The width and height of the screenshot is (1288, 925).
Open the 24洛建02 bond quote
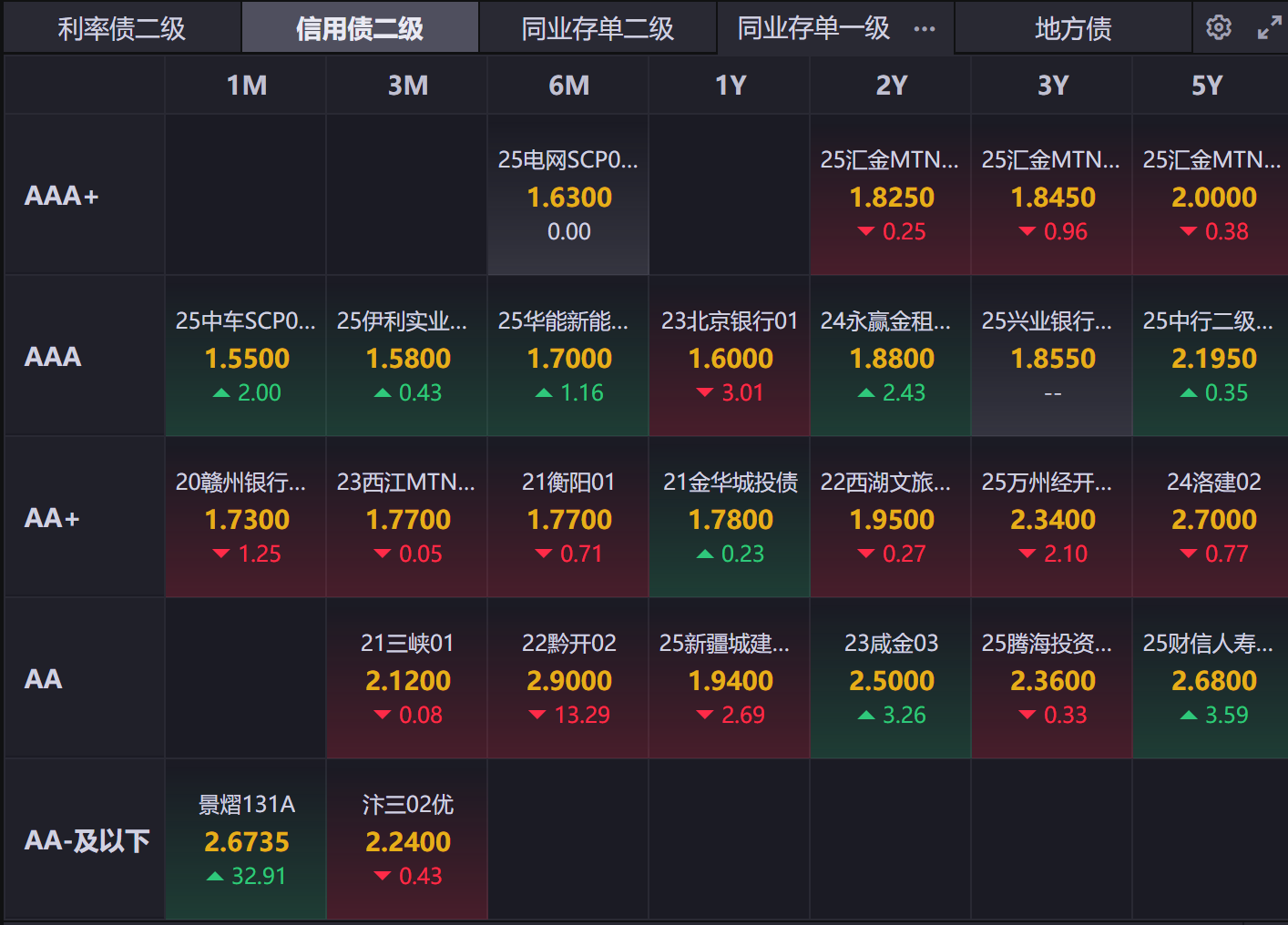pyautogui.click(x=1213, y=517)
